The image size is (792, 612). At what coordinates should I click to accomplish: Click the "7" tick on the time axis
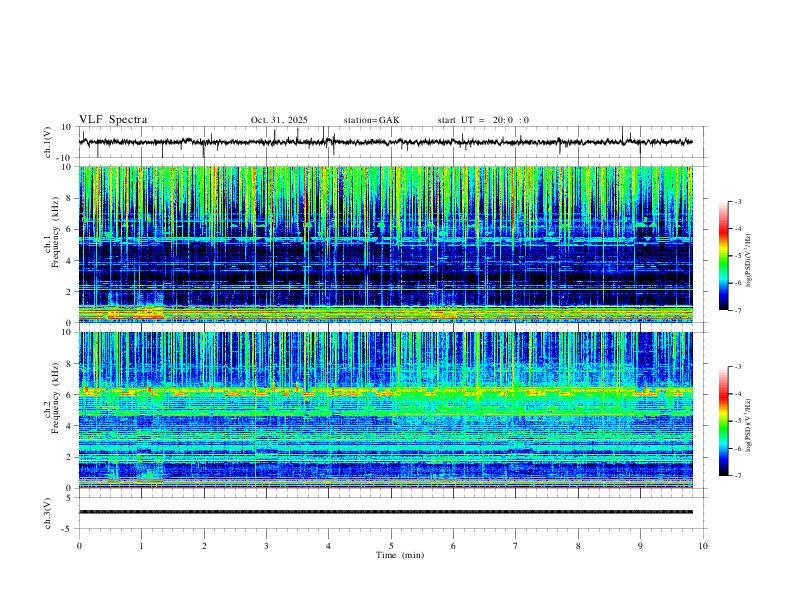pyautogui.click(x=516, y=546)
